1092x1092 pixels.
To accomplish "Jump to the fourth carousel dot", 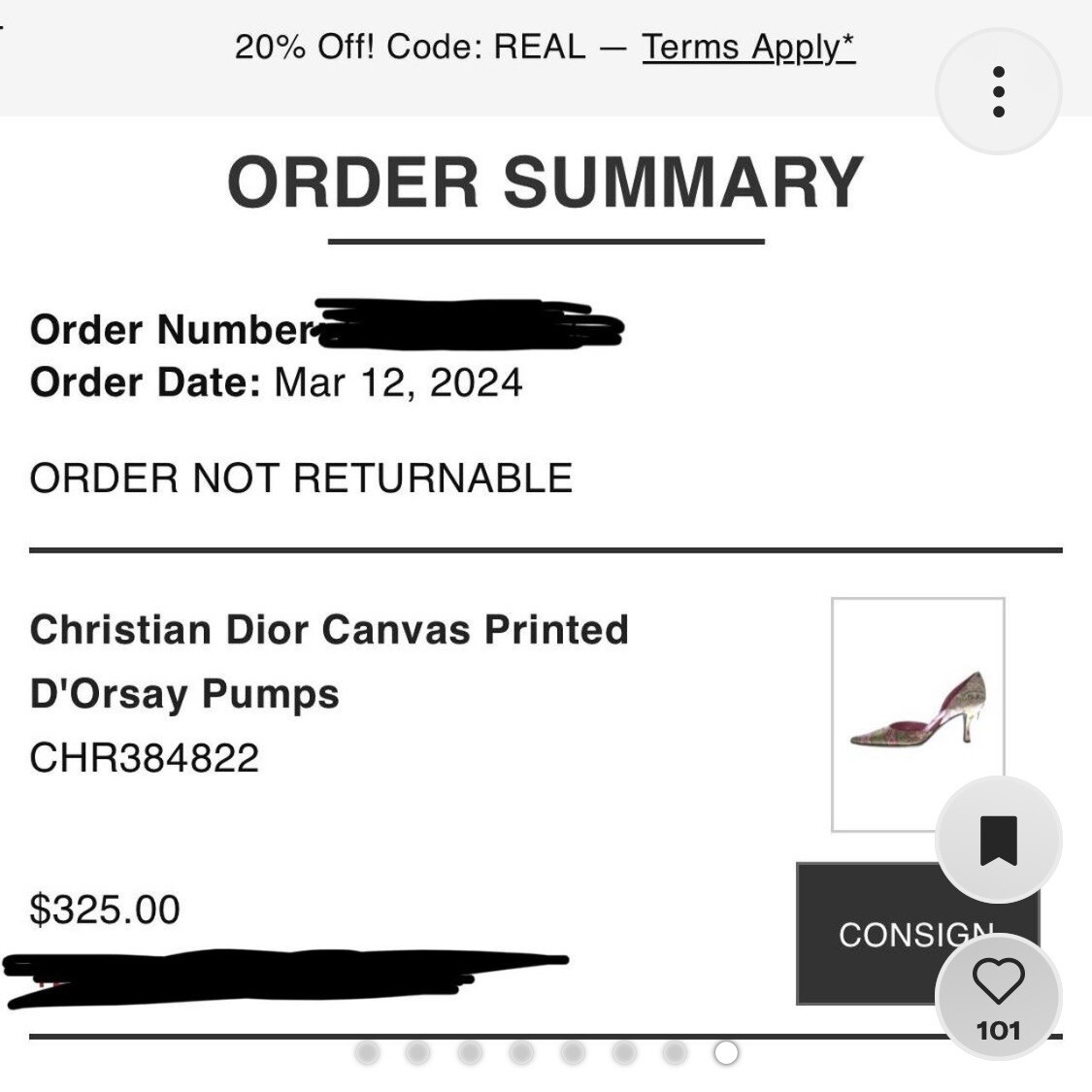I will pyautogui.click(x=521, y=1052).
